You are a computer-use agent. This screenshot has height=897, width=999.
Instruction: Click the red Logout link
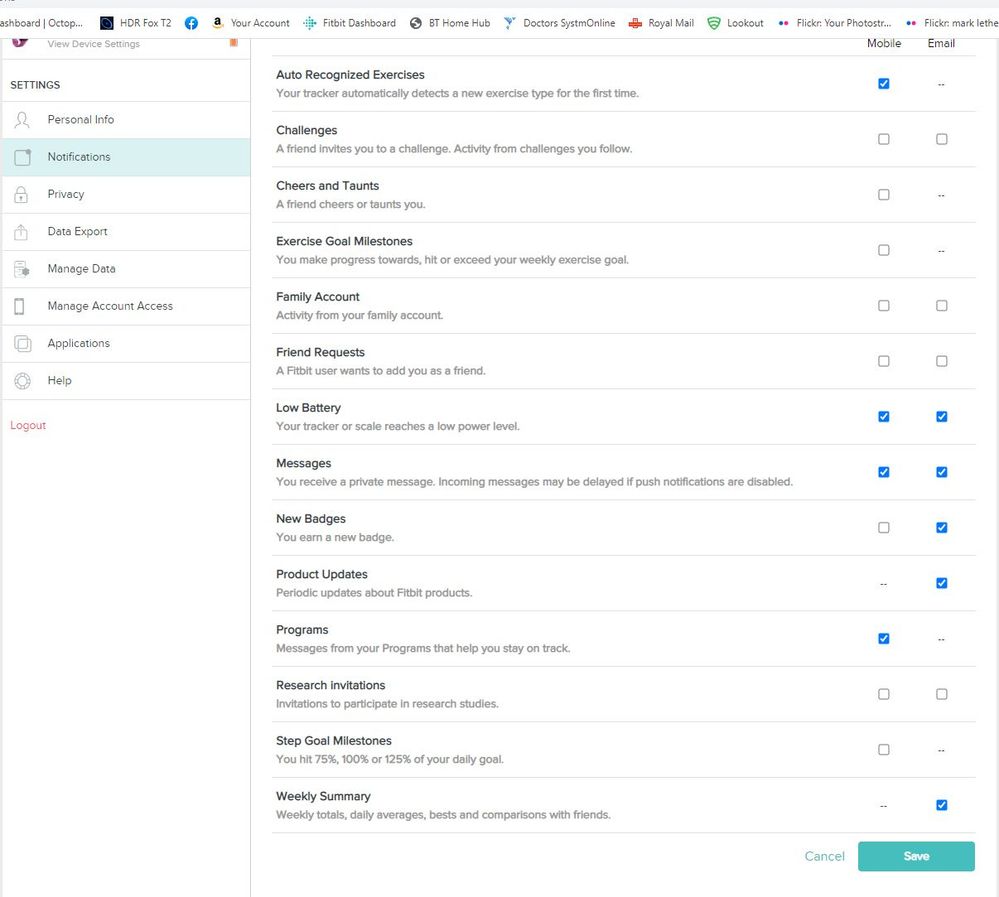pos(28,426)
